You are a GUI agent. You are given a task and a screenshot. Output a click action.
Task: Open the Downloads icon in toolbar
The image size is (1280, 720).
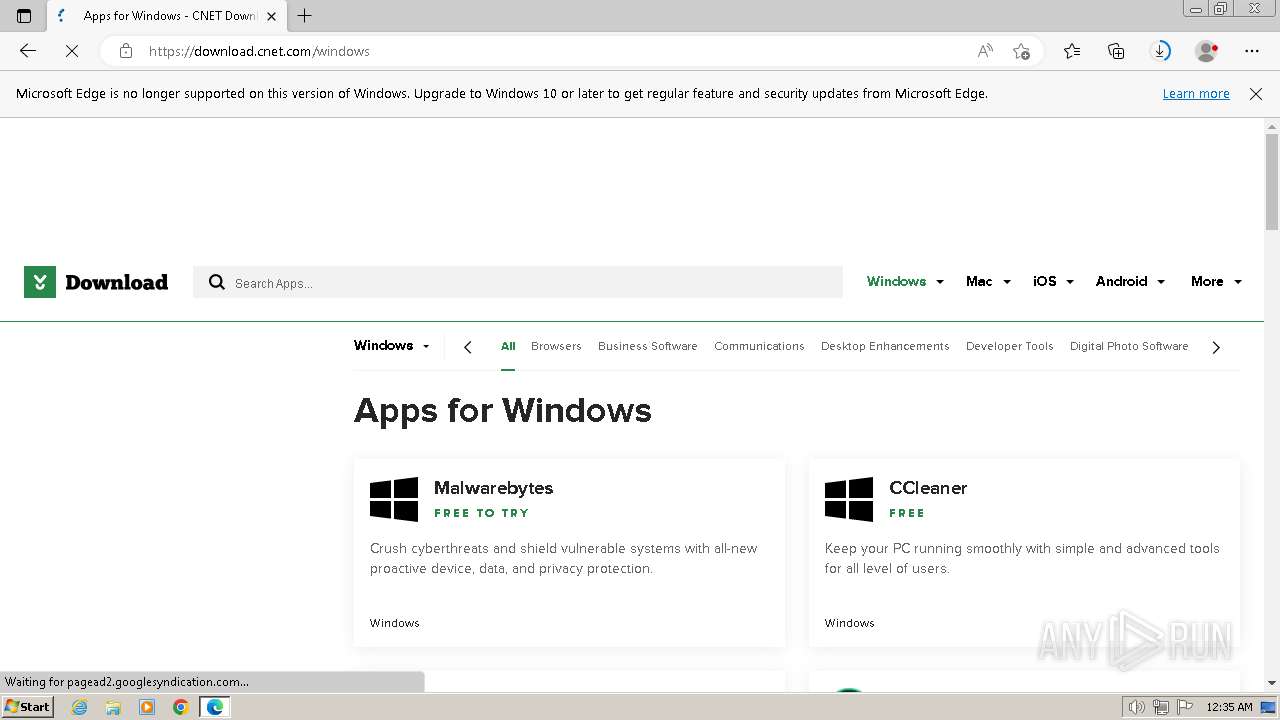(1160, 51)
